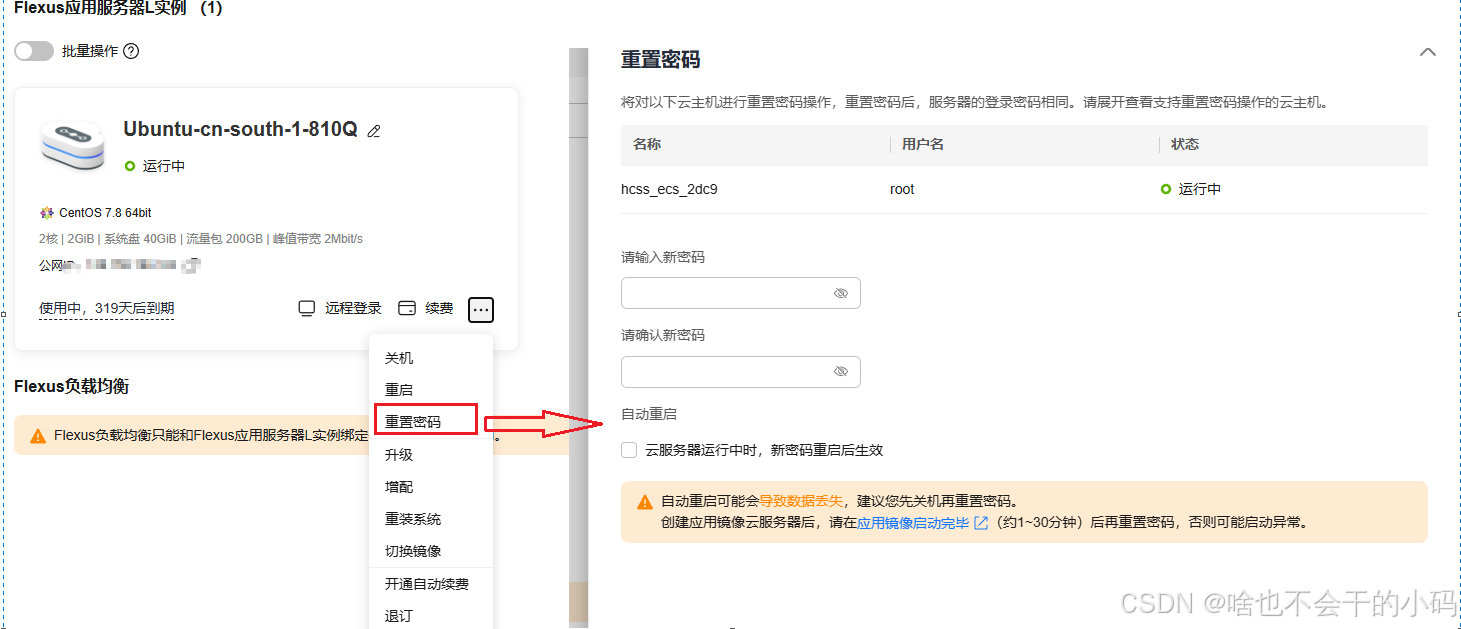The height and width of the screenshot is (629, 1461).
Task: Click the orange warning icon in the auto-restart notice
Action: (645, 502)
